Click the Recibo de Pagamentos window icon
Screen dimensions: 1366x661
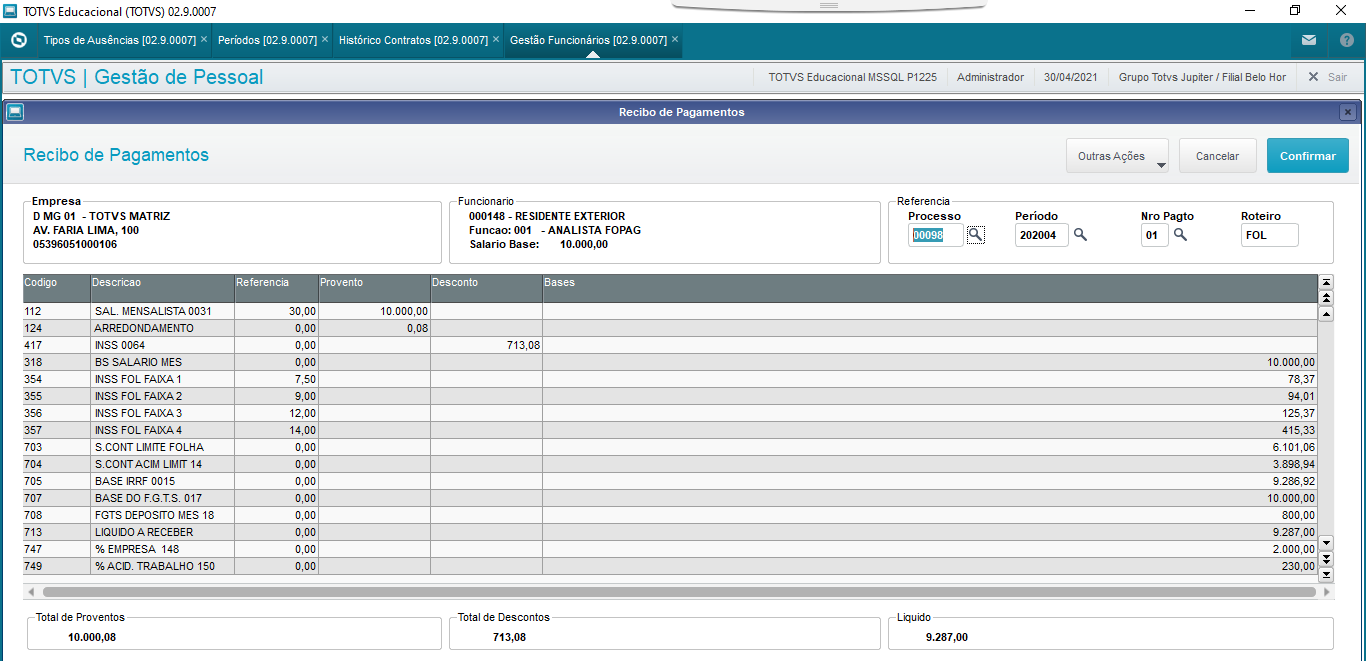[15, 112]
